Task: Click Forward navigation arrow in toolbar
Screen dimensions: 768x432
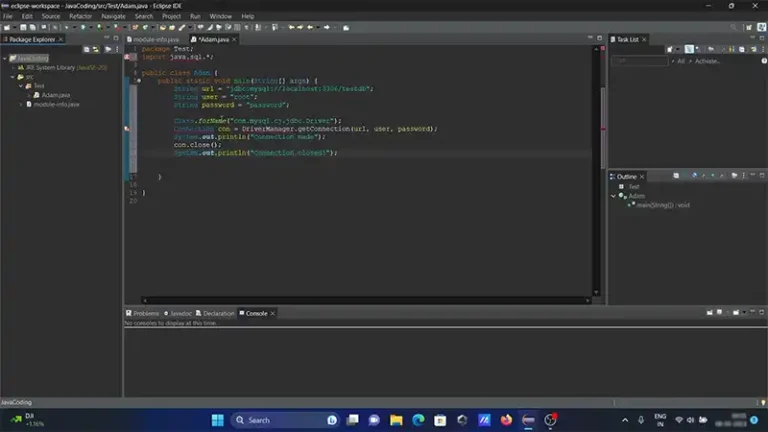Action: pos(327,27)
